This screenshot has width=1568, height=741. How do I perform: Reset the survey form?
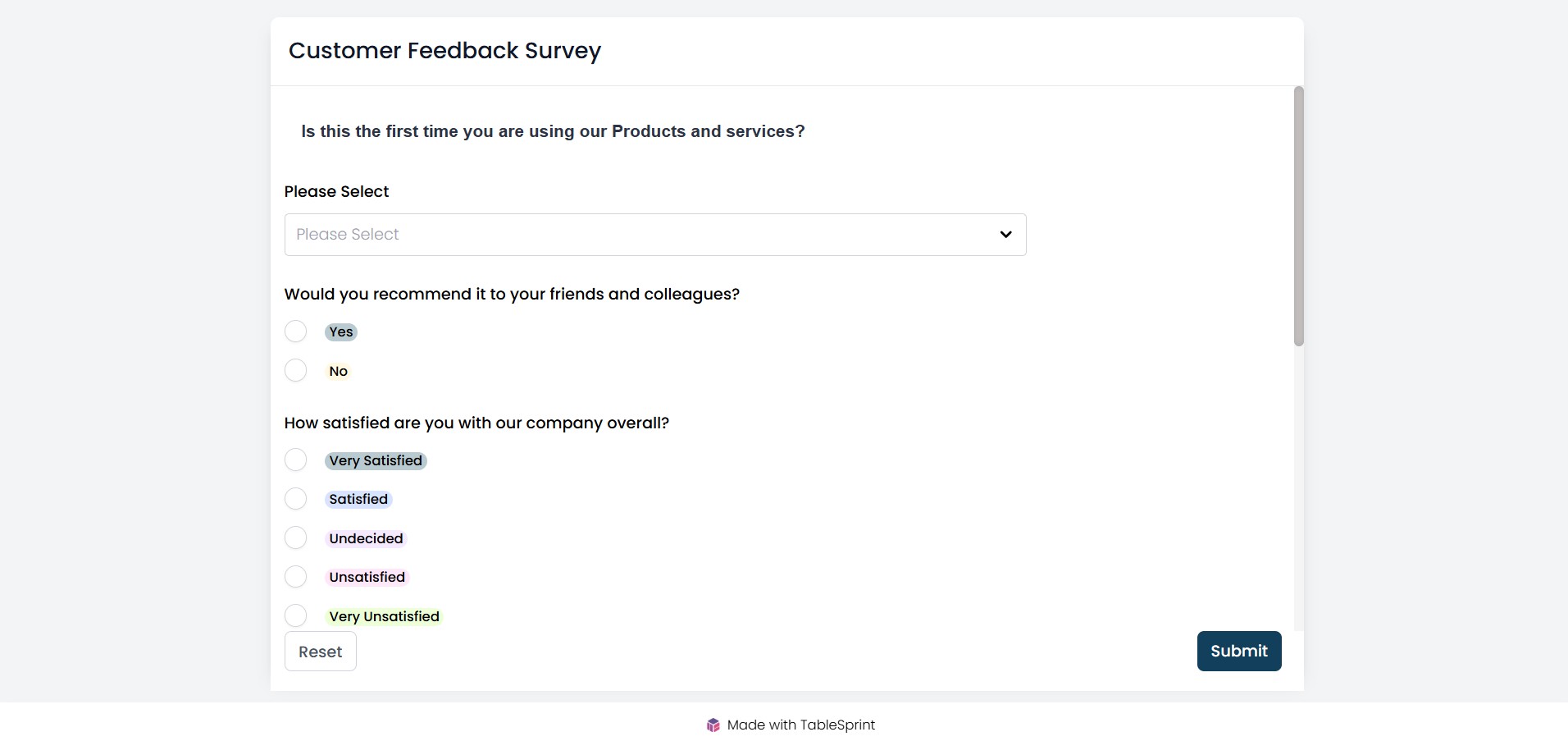coord(321,652)
